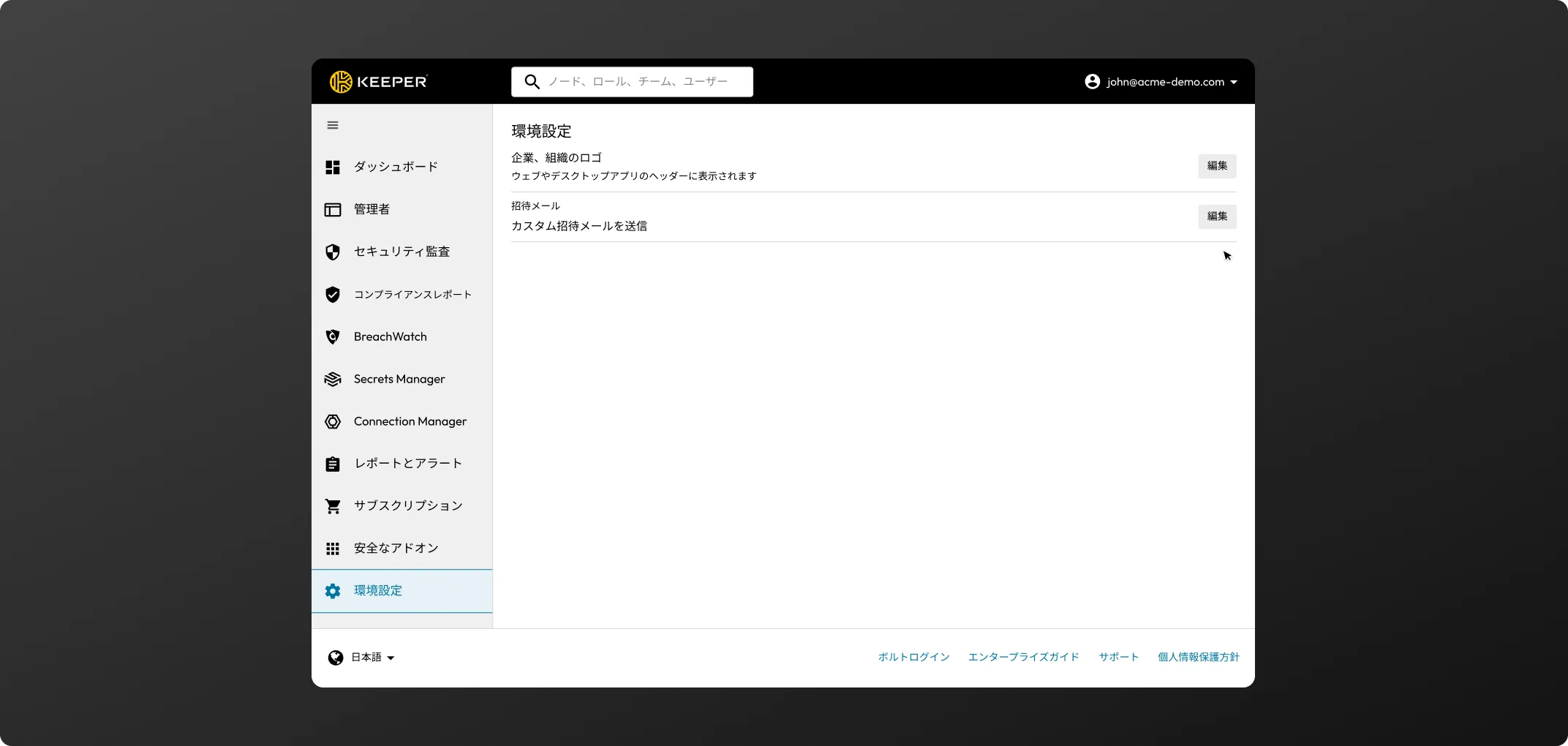1568x746 pixels.
Task: Click the Connection Manager hexagon icon
Action: tap(333, 422)
